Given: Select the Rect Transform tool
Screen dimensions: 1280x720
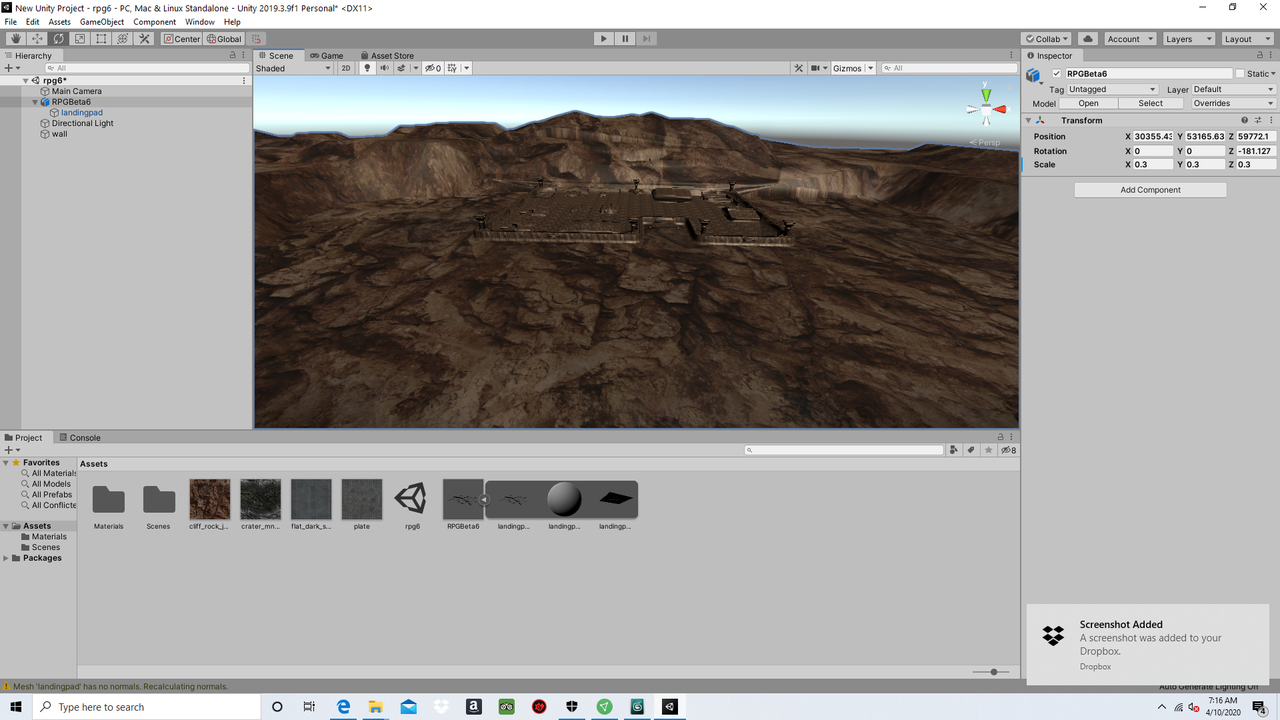Looking at the screenshot, I should (x=101, y=38).
